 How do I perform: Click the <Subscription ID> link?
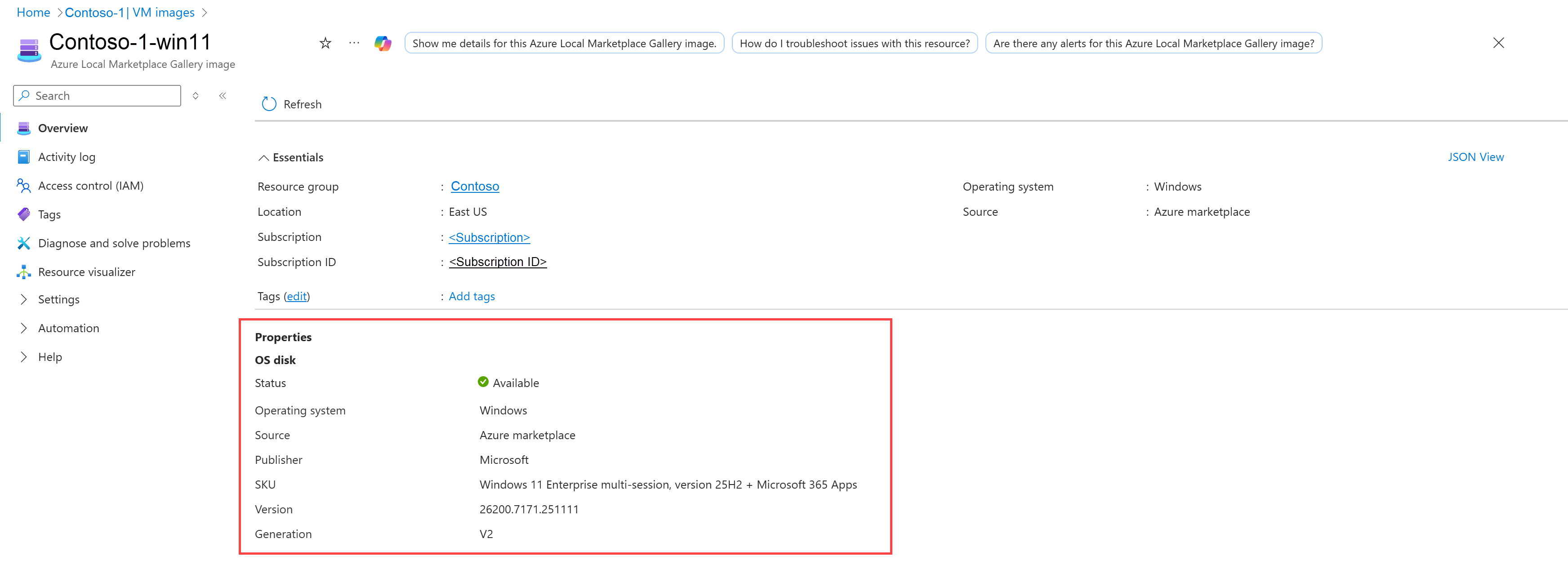(x=498, y=262)
